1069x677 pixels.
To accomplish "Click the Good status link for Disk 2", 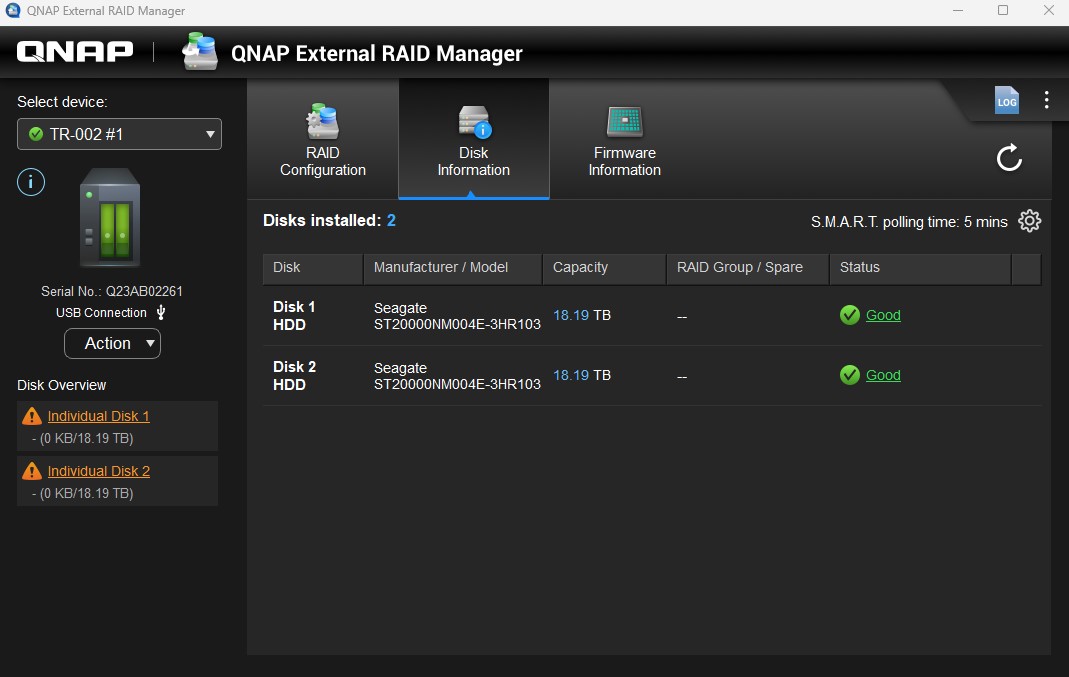I will pyautogui.click(x=883, y=375).
